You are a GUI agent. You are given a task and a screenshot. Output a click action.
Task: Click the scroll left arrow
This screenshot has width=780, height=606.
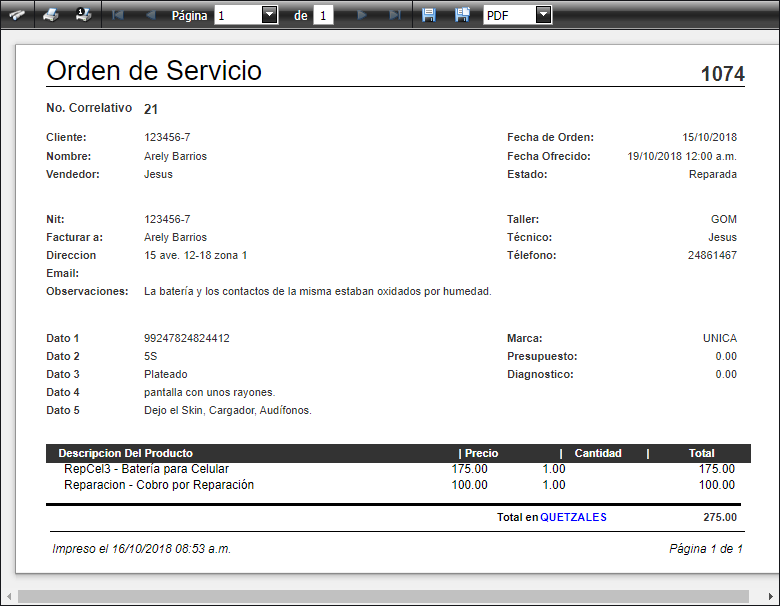pos(8,596)
